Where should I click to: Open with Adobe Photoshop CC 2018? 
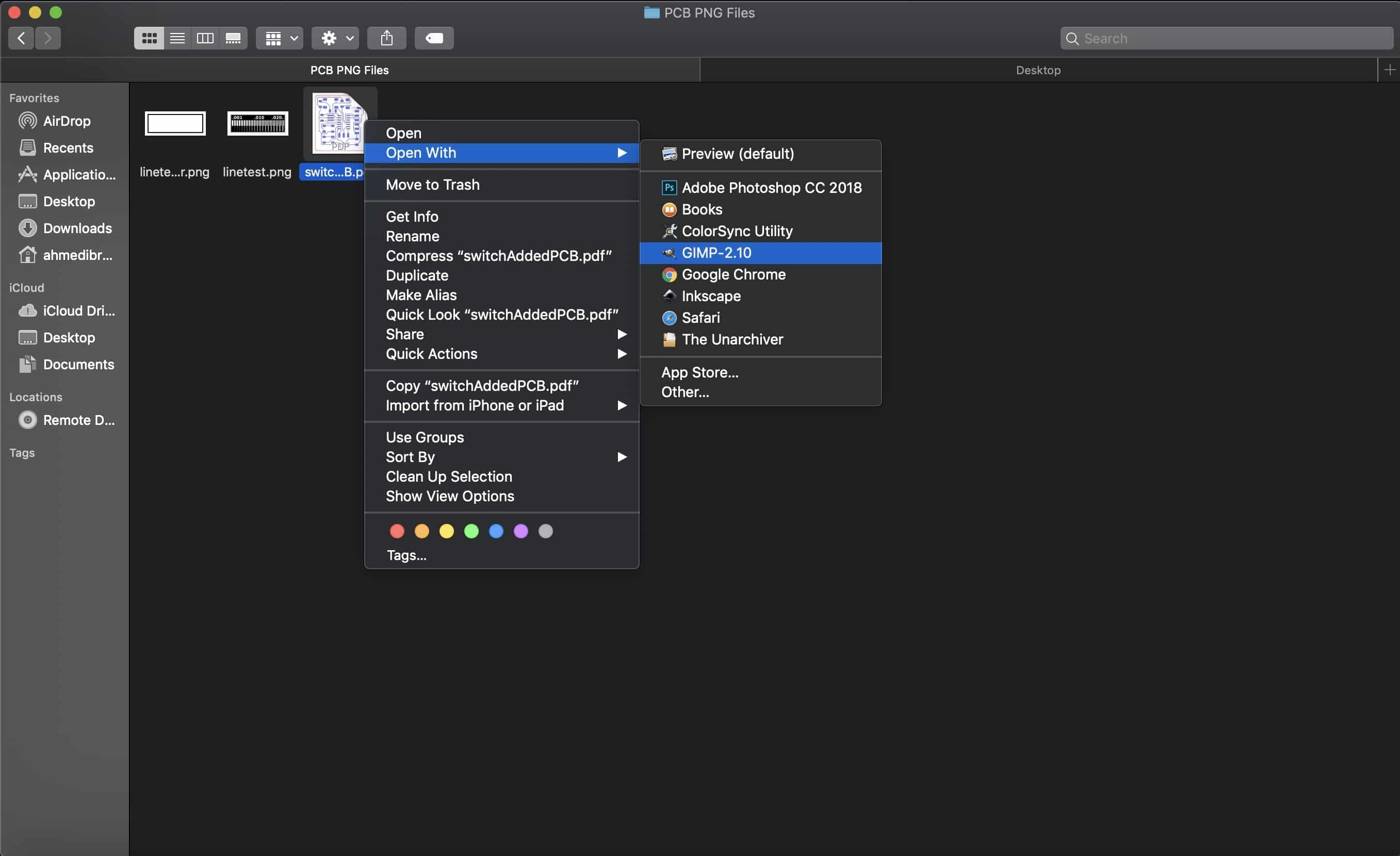760,188
